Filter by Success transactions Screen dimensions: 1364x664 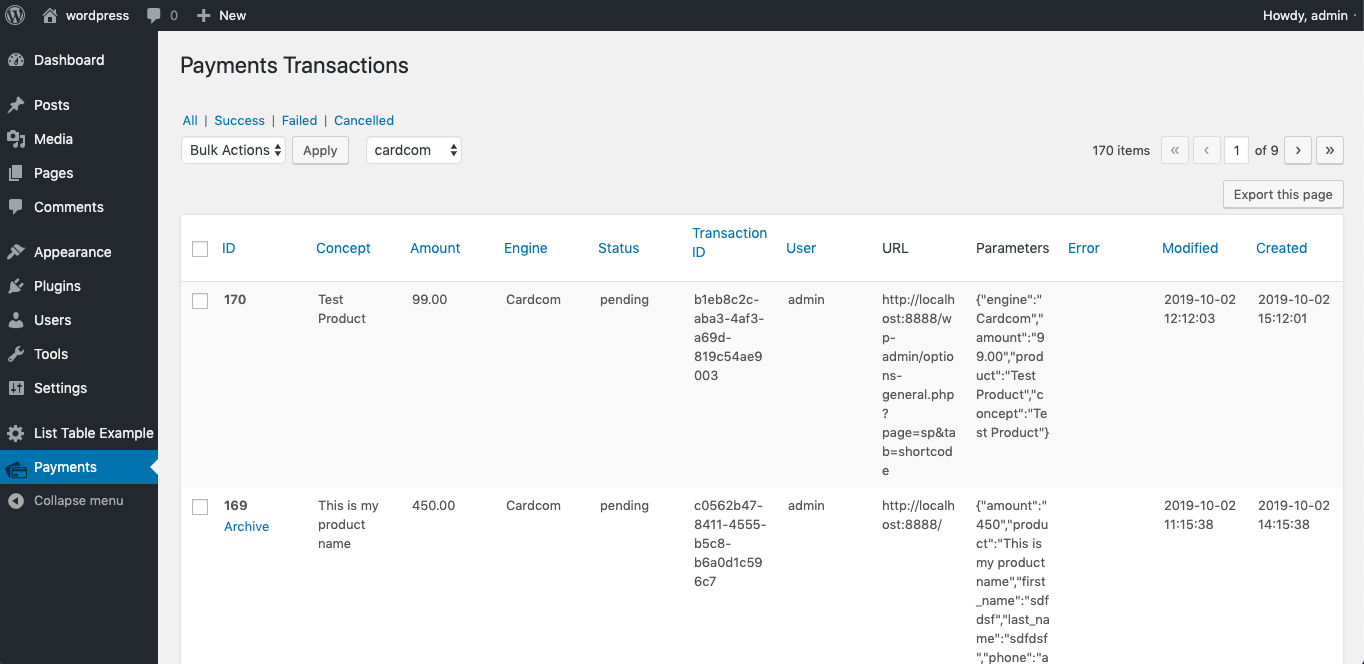[239, 120]
